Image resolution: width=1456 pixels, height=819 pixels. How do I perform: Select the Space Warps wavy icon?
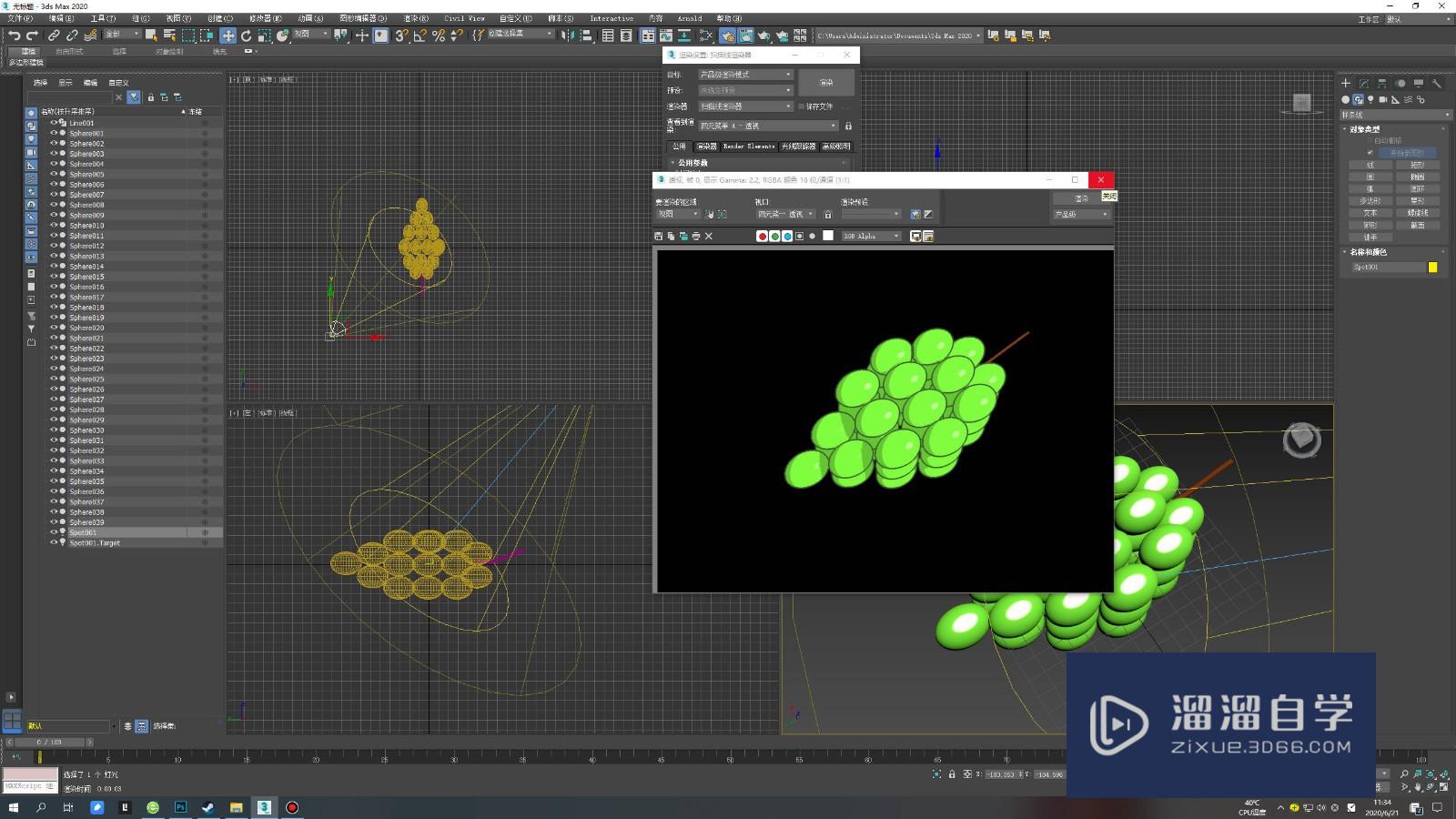1408,99
